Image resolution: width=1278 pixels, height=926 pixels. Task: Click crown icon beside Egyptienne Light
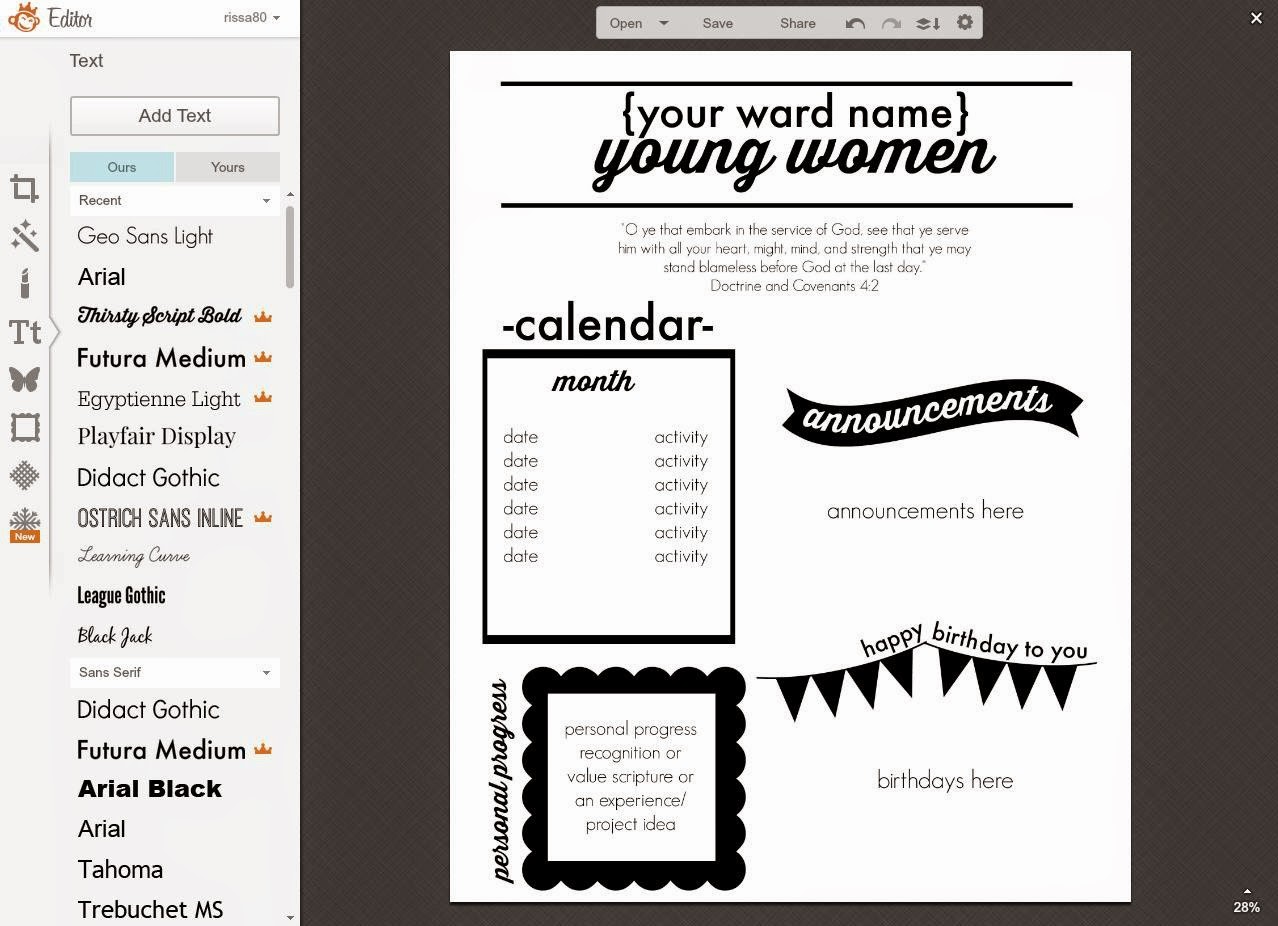[x=263, y=397]
